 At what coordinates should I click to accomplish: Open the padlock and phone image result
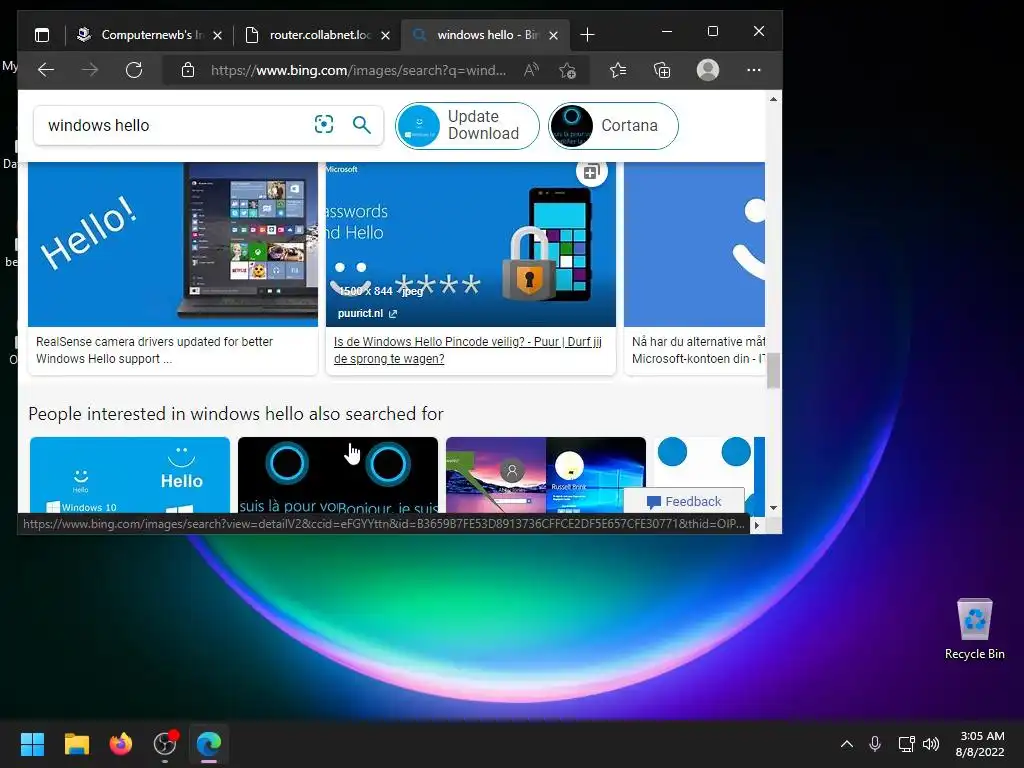pos(471,244)
